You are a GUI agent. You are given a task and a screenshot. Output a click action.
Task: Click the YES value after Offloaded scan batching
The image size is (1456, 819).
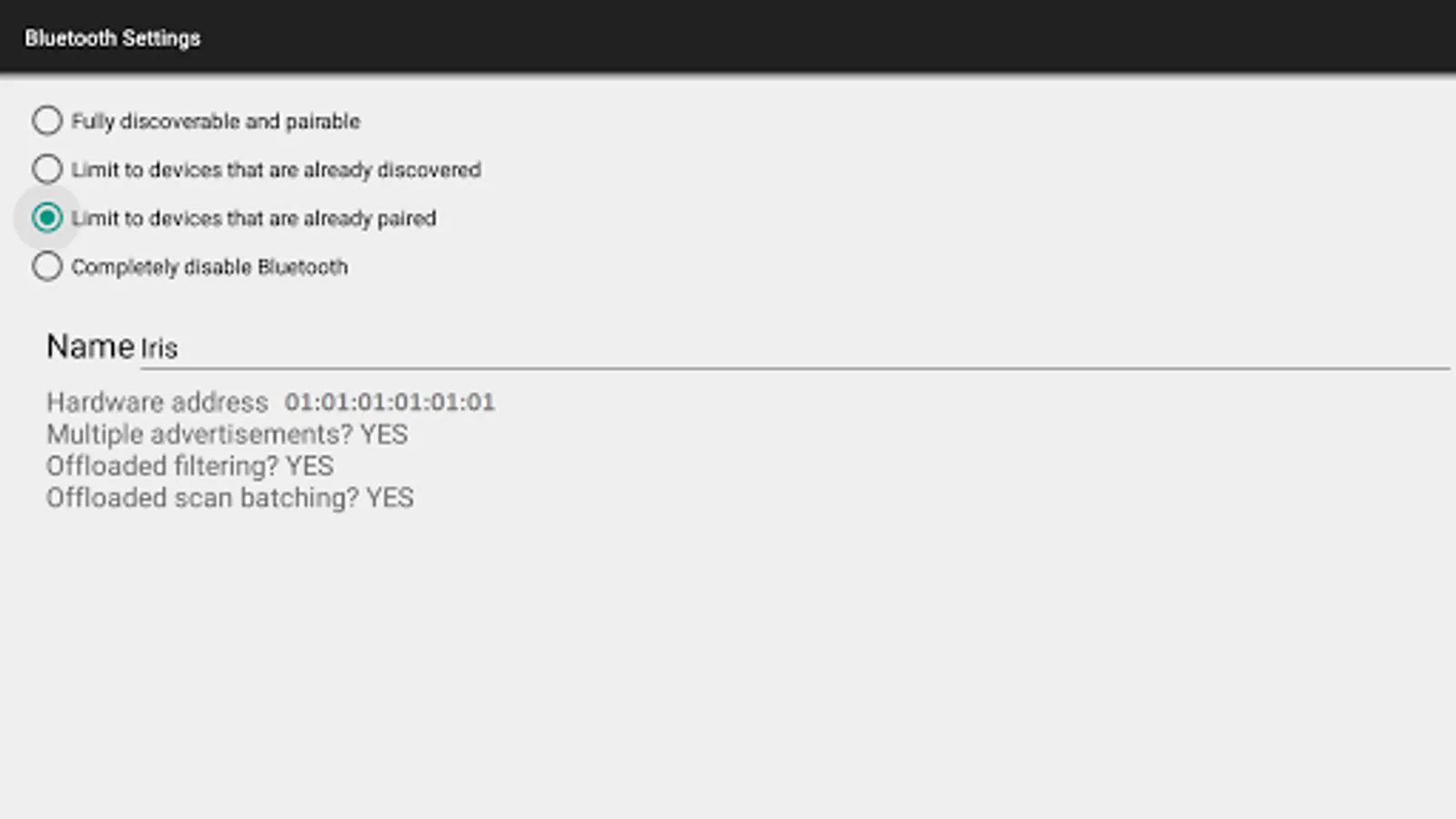pos(390,498)
